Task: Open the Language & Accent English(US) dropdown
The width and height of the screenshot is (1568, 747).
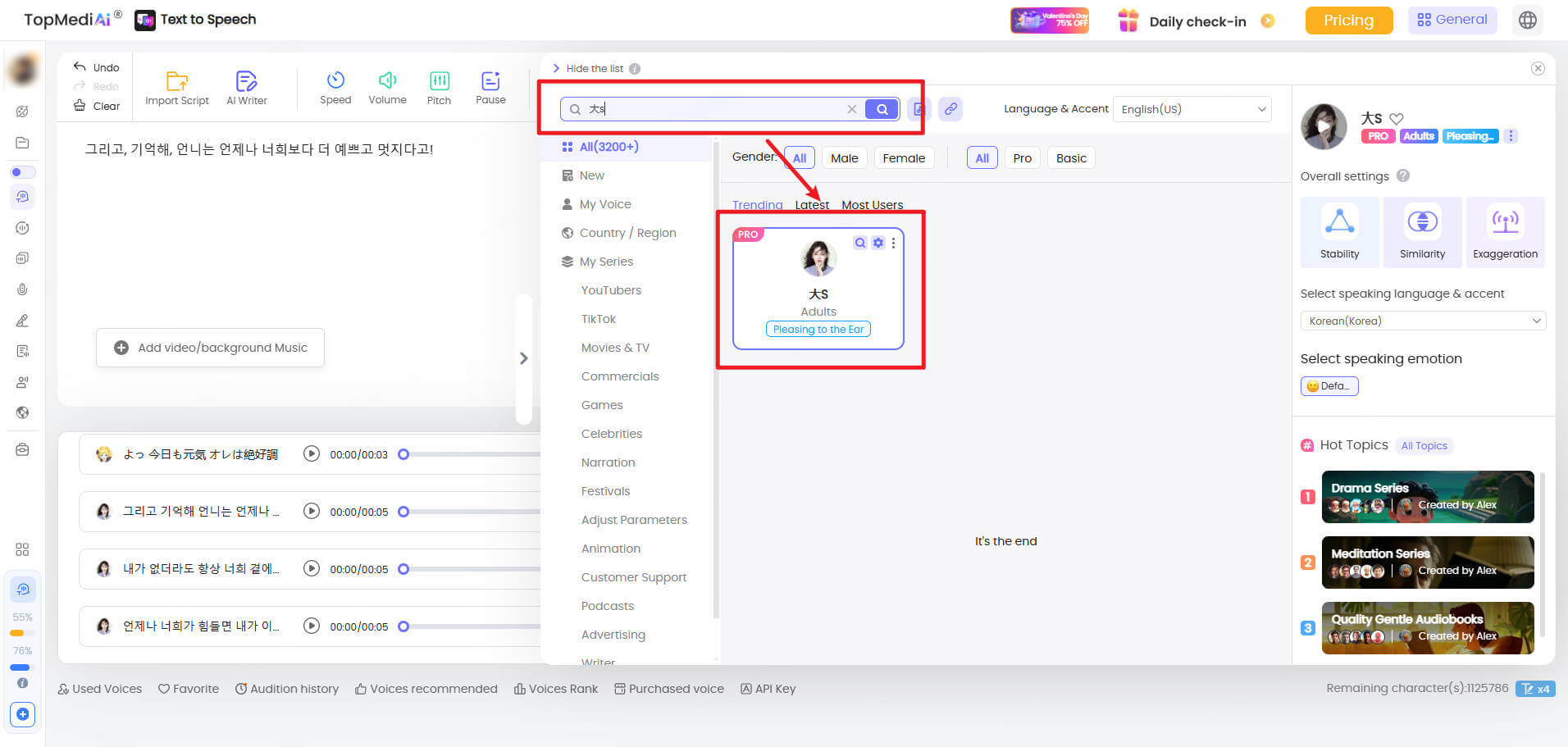Action: point(1192,109)
